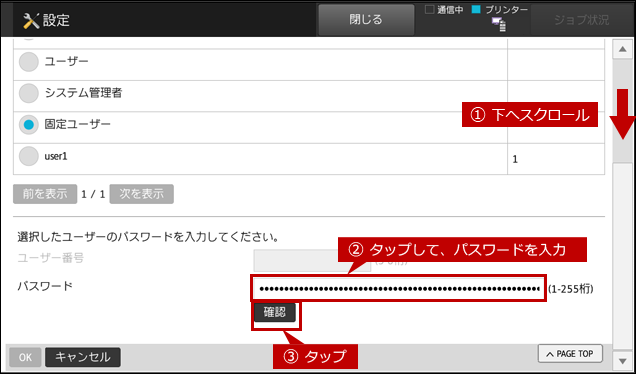The width and height of the screenshot is (636, 374).
Task: Open the ジョブ状況 job status
Action: pos(581,19)
